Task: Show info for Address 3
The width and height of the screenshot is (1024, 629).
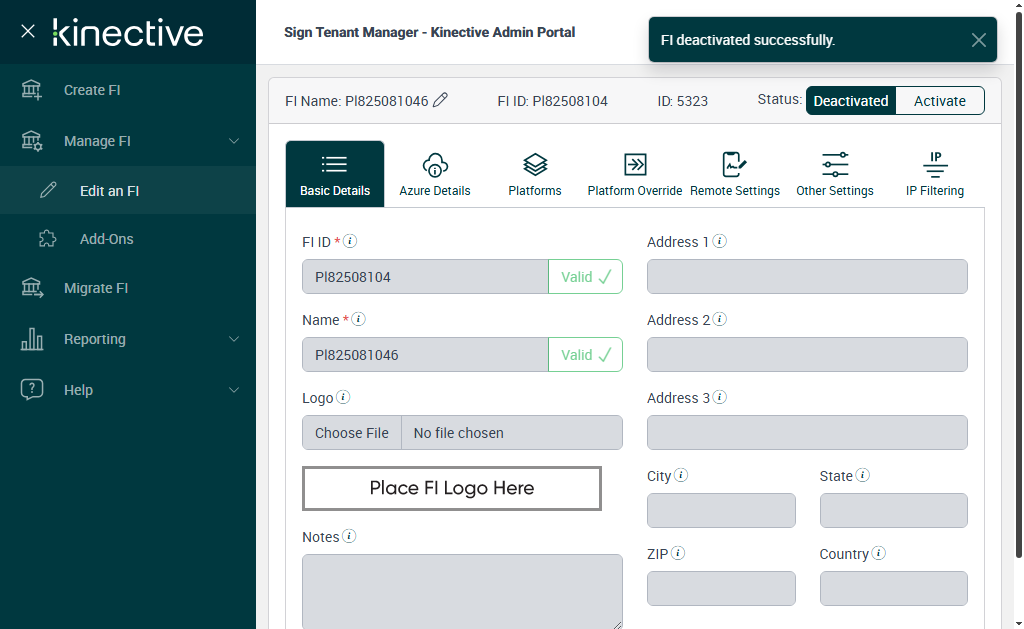Action: 720,396
